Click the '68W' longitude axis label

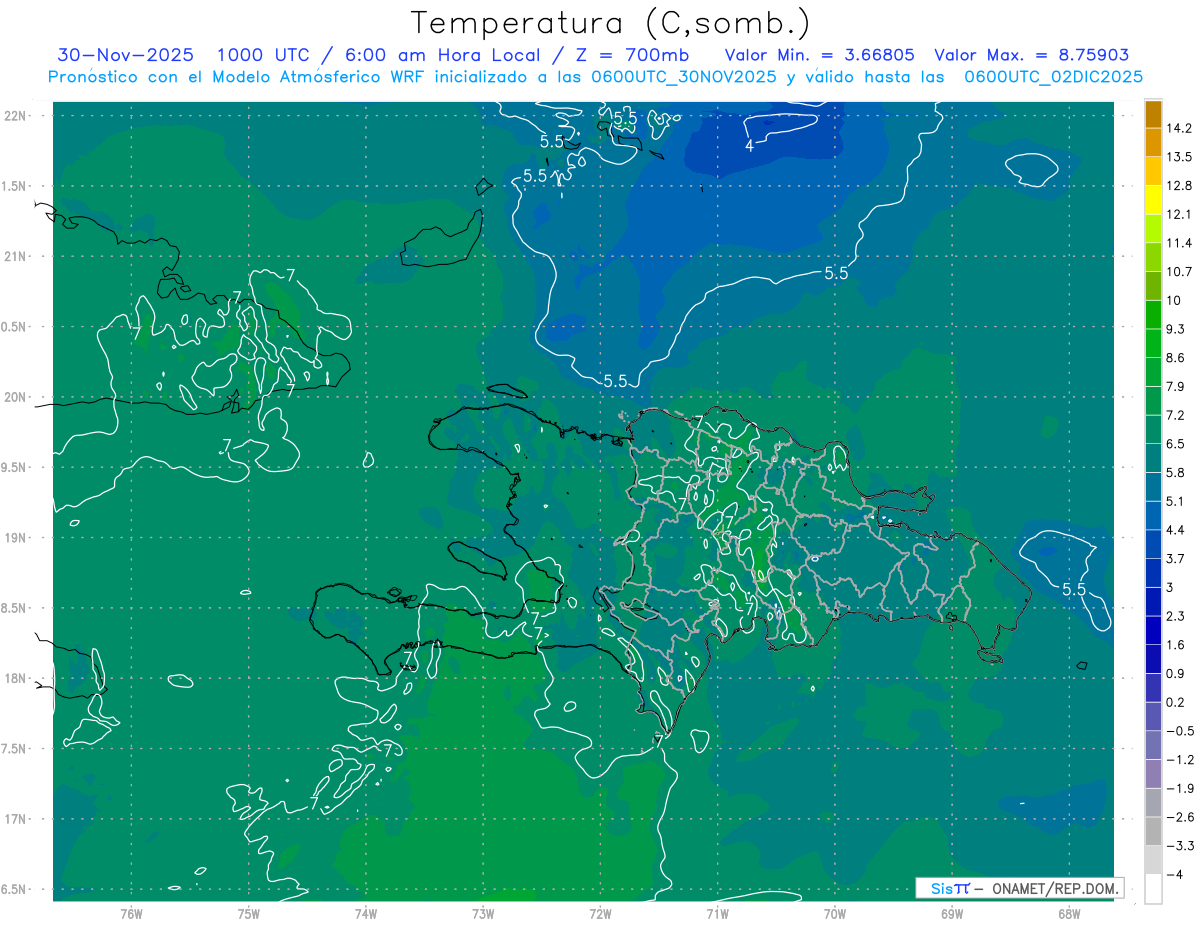1068,914
